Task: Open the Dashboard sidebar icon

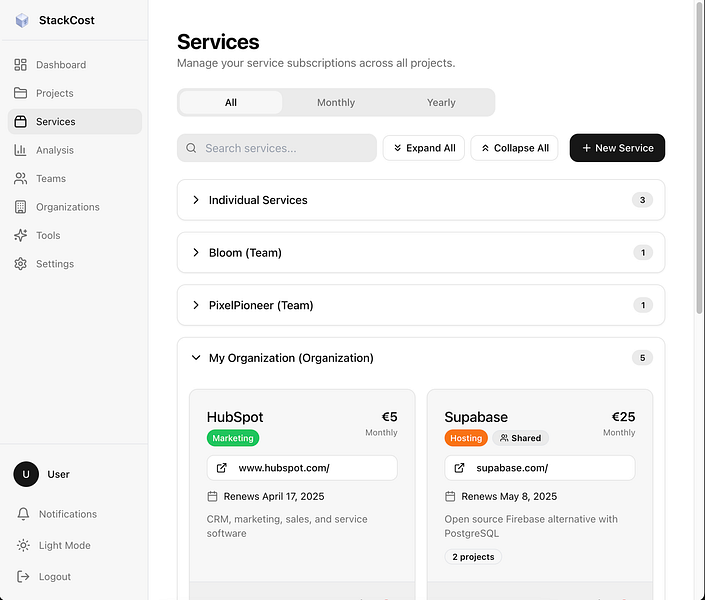Action: (21, 65)
